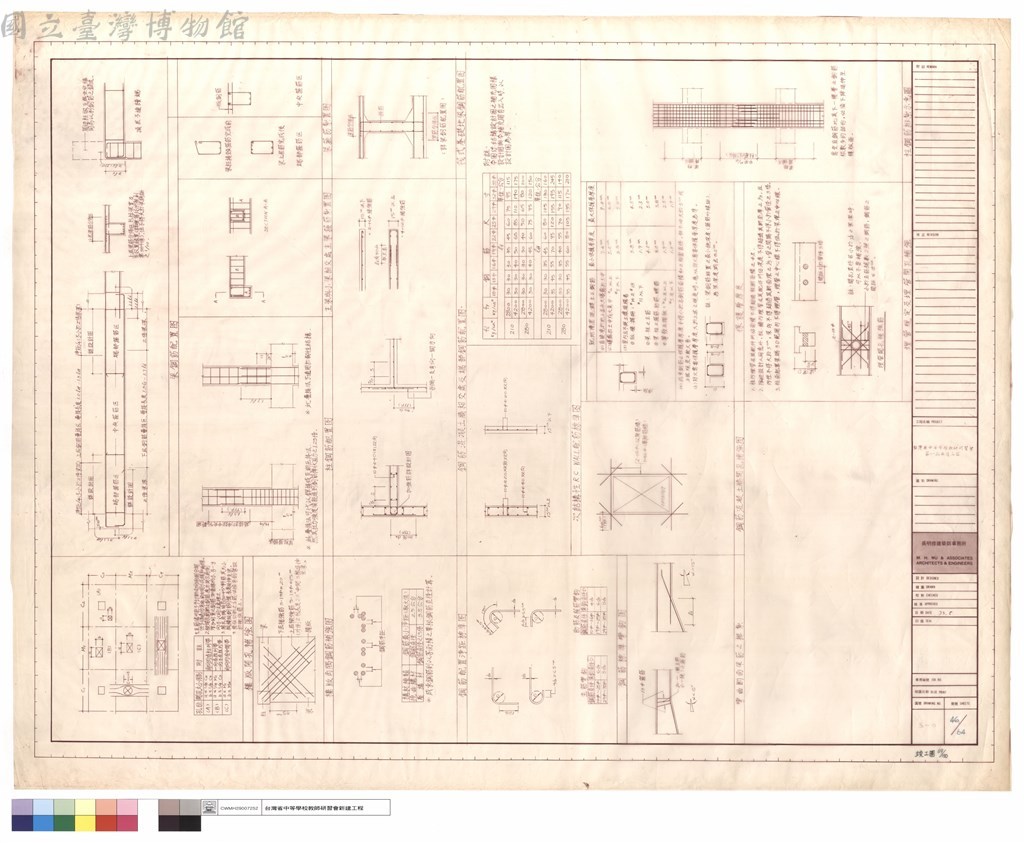This screenshot has height=843, width=1024.
Task: Click the handwritten 竣工圖 note
Action: (932, 753)
